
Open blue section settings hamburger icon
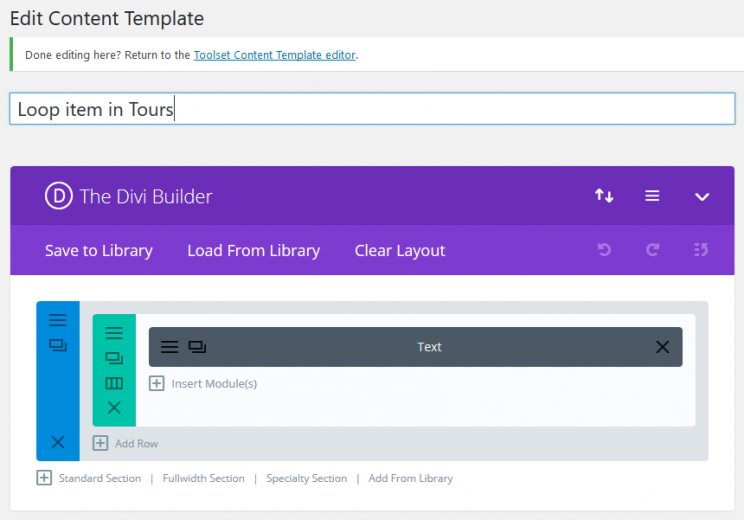tap(58, 320)
